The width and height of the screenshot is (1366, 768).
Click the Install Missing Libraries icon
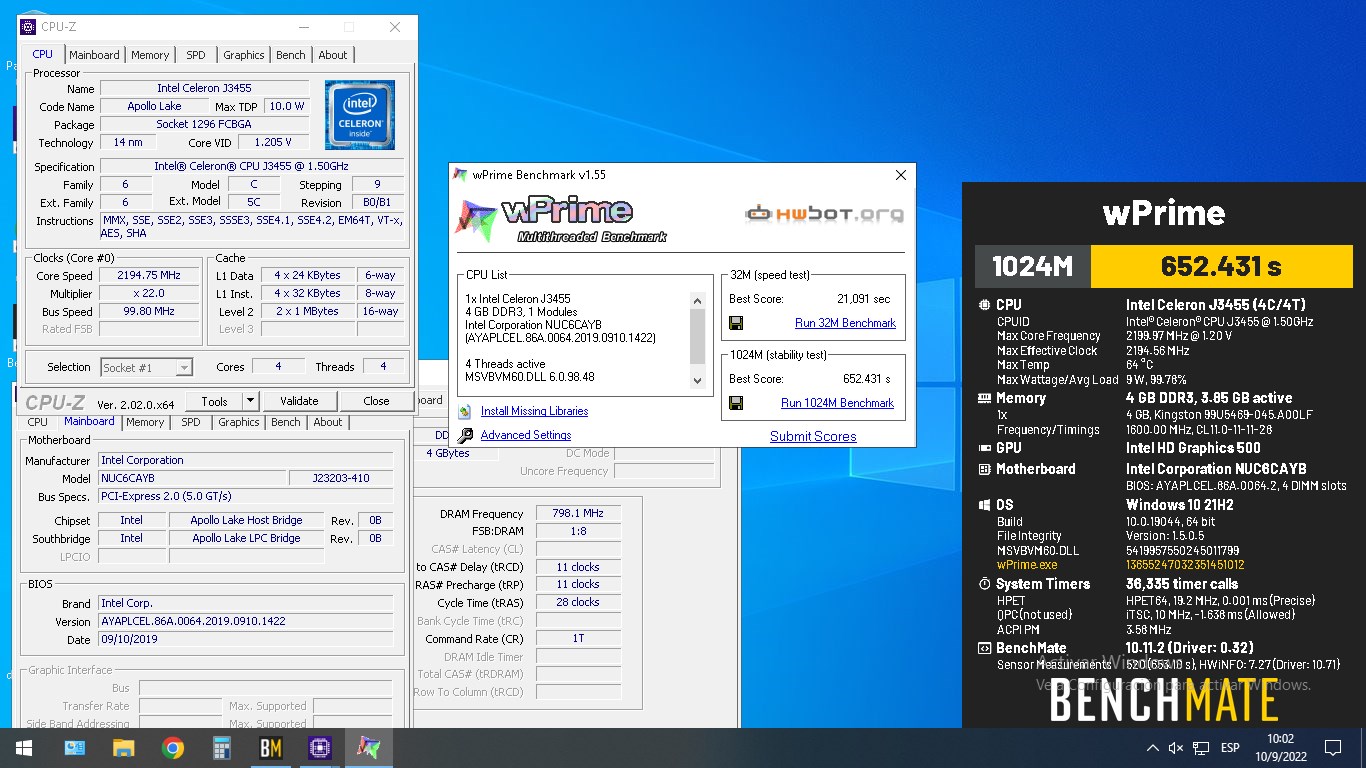coord(464,411)
